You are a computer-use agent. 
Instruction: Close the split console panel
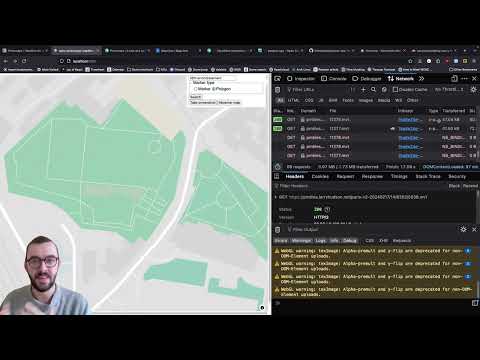click(x=474, y=229)
